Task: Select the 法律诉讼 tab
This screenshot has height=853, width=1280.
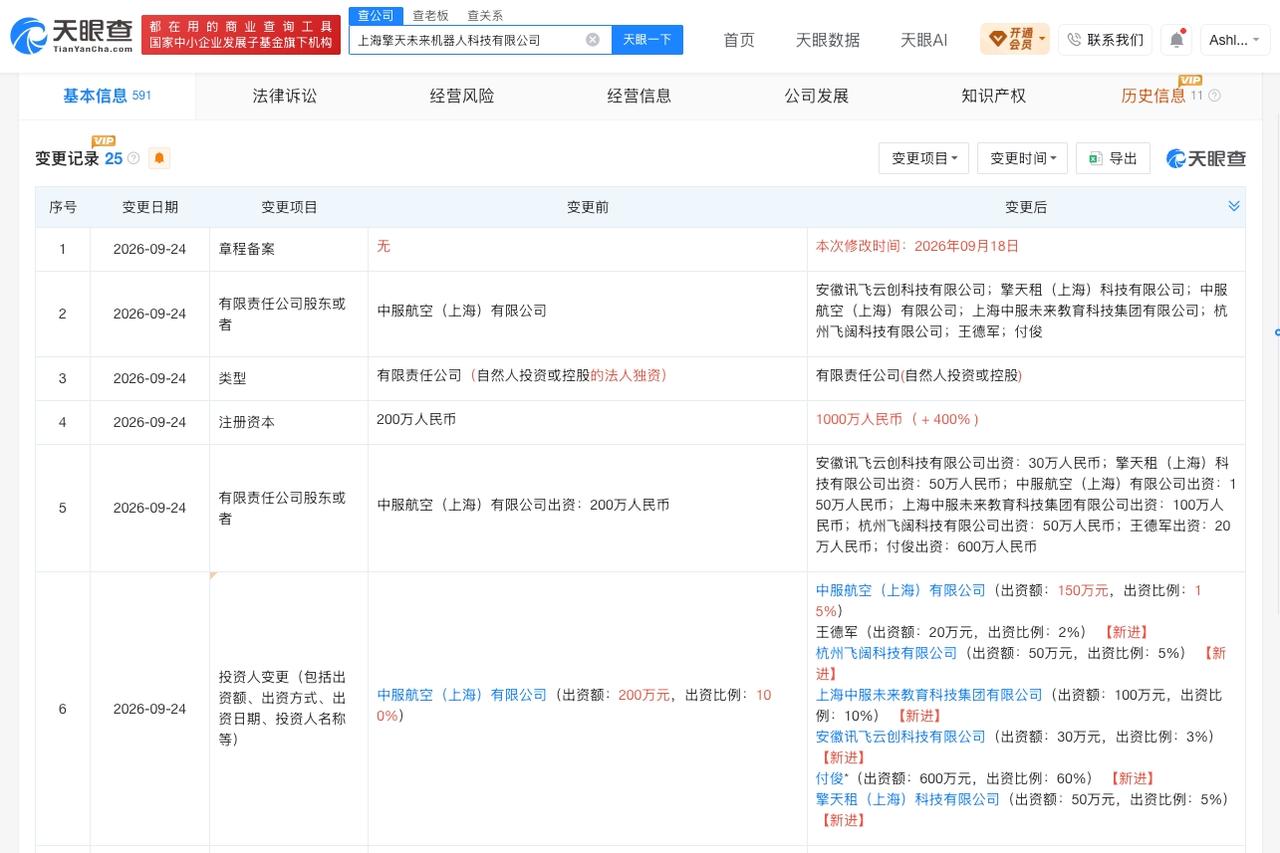Action: pyautogui.click(x=285, y=96)
